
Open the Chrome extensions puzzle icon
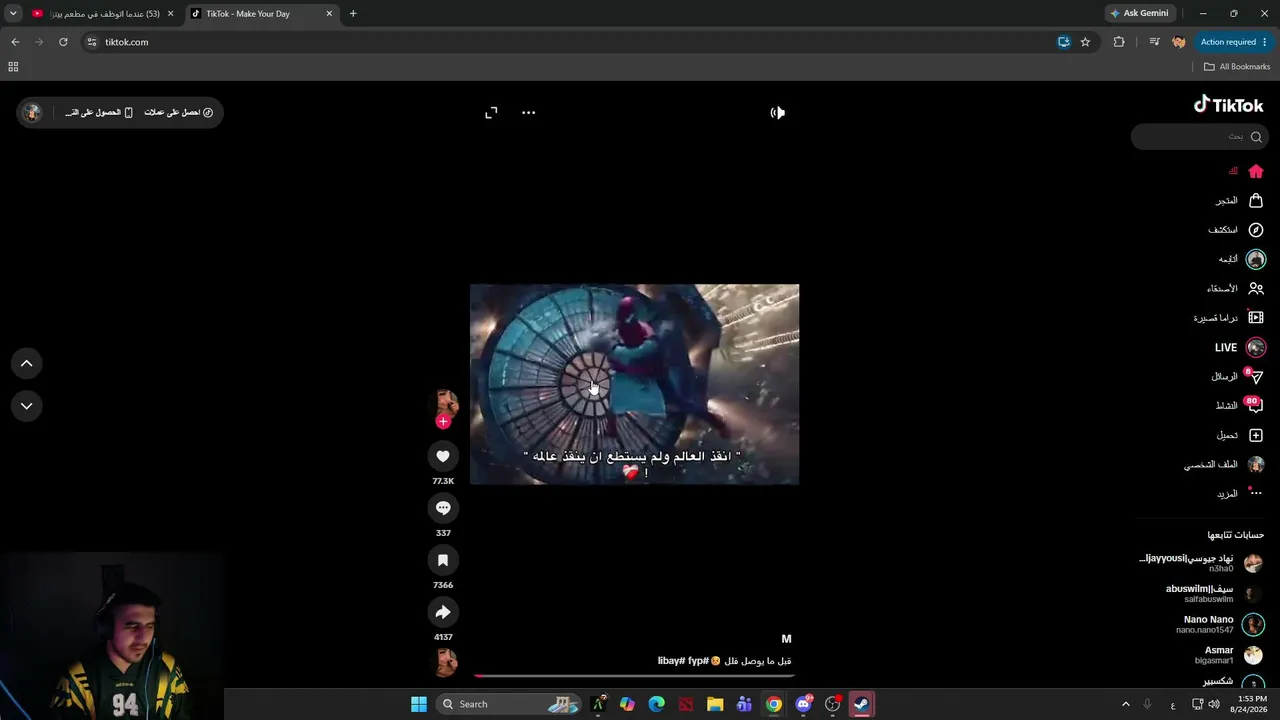pyautogui.click(x=1119, y=42)
